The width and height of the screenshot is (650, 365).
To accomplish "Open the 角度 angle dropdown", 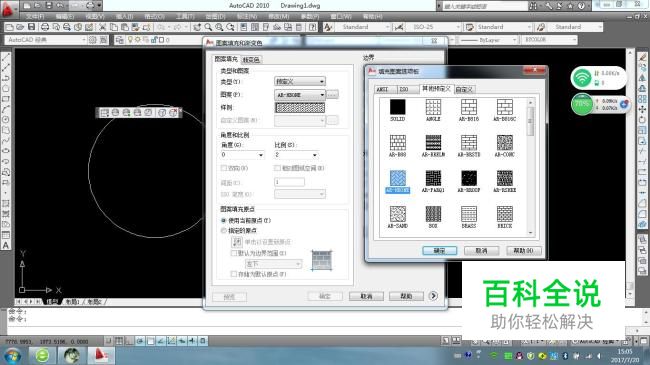I will (243, 155).
